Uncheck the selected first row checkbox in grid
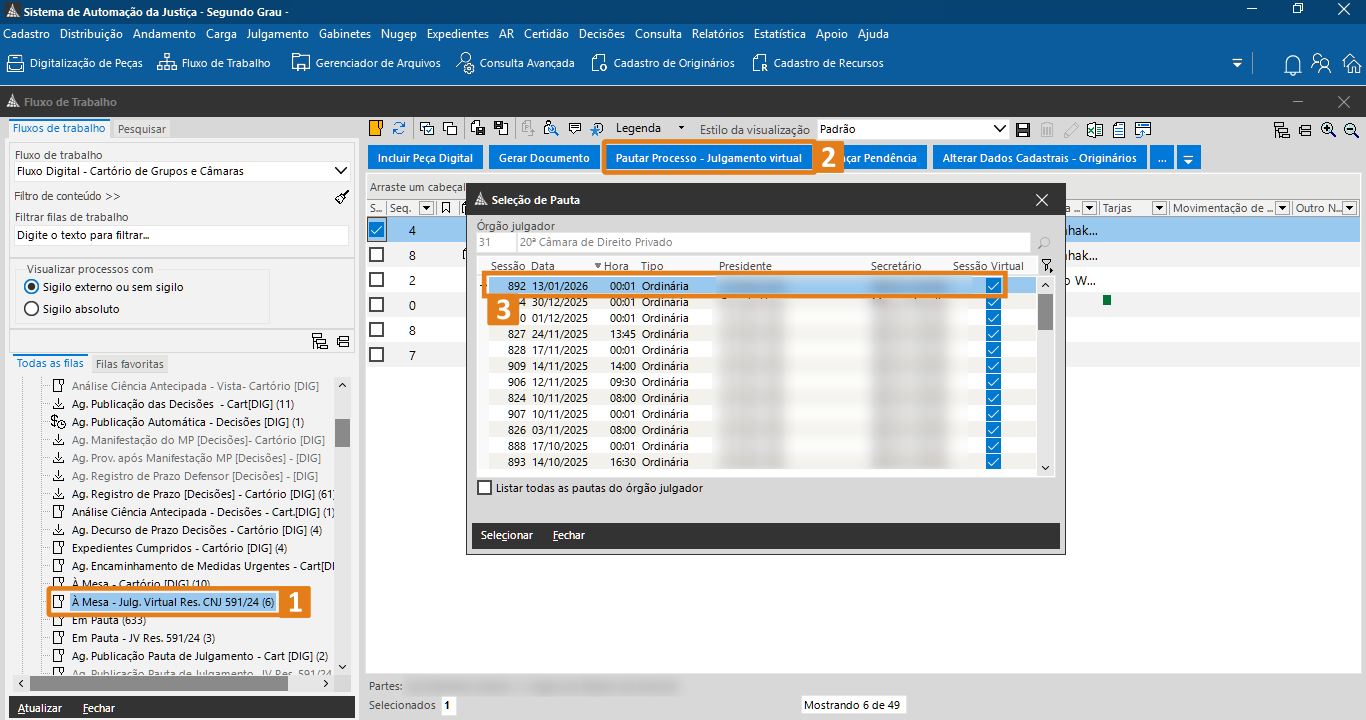This screenshot has width=1366, height=720. tap(376, 230)
